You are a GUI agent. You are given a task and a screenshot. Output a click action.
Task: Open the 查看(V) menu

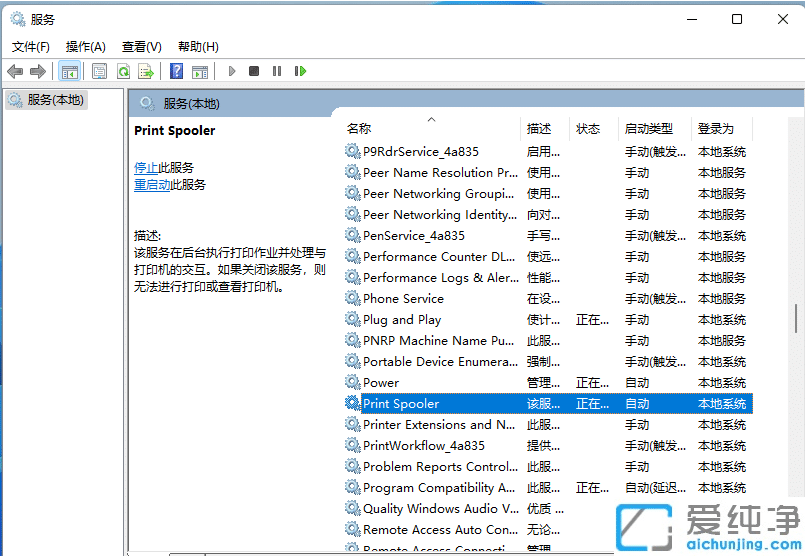tap(141, 47)
